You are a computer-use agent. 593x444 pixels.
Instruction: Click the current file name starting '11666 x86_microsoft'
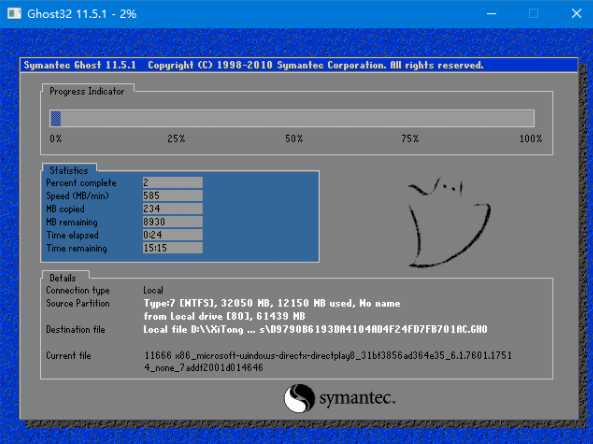(x=328, y=356)
